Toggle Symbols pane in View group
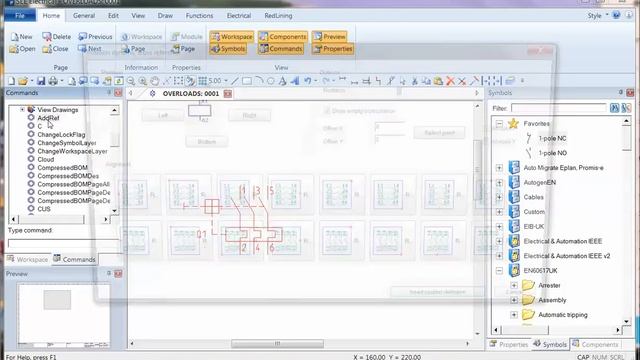This screenshot has width=640, height=360. (x=228, y=49)
